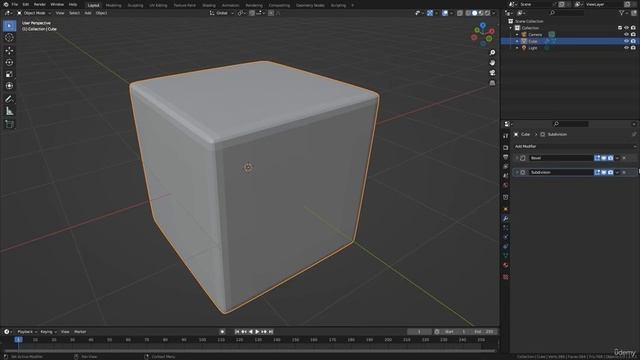
Task: Open the File menu
Action: click(x=15, y=4)
